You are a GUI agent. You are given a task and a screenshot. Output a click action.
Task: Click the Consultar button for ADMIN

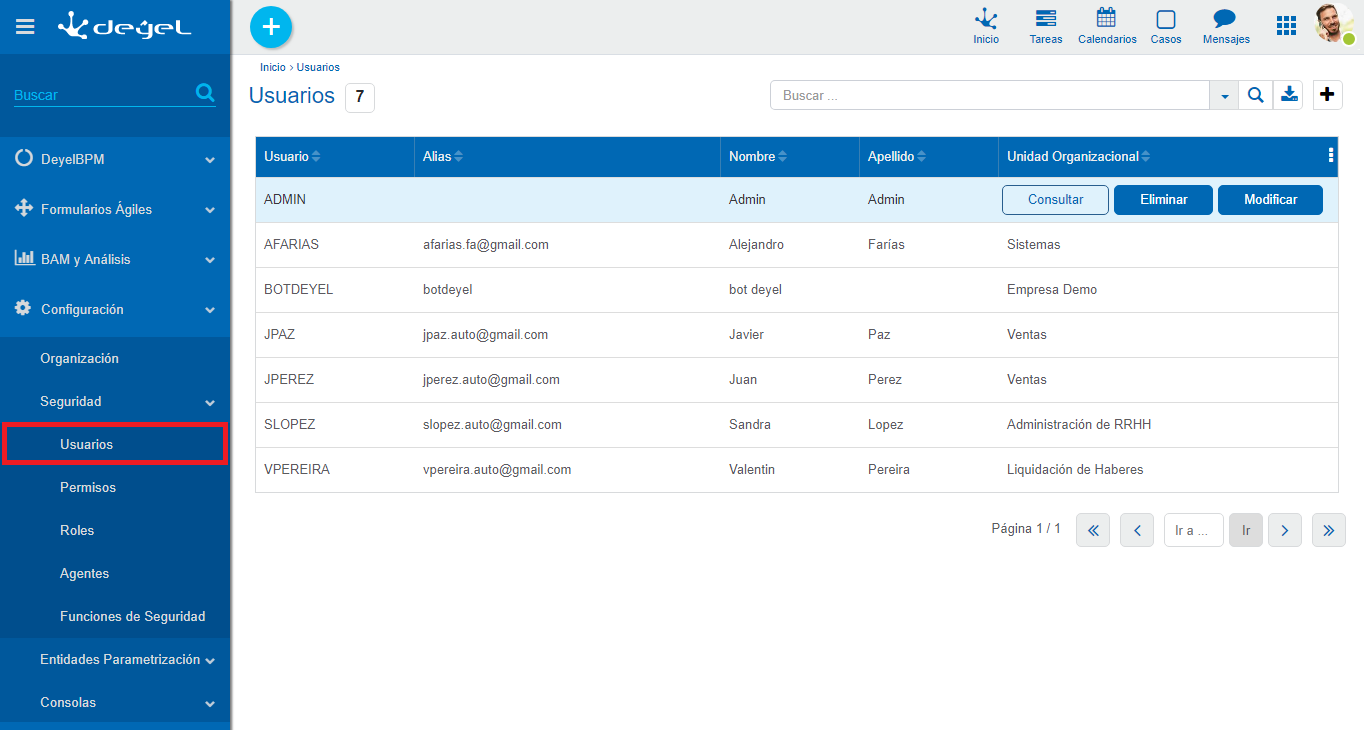[1055, 200]
